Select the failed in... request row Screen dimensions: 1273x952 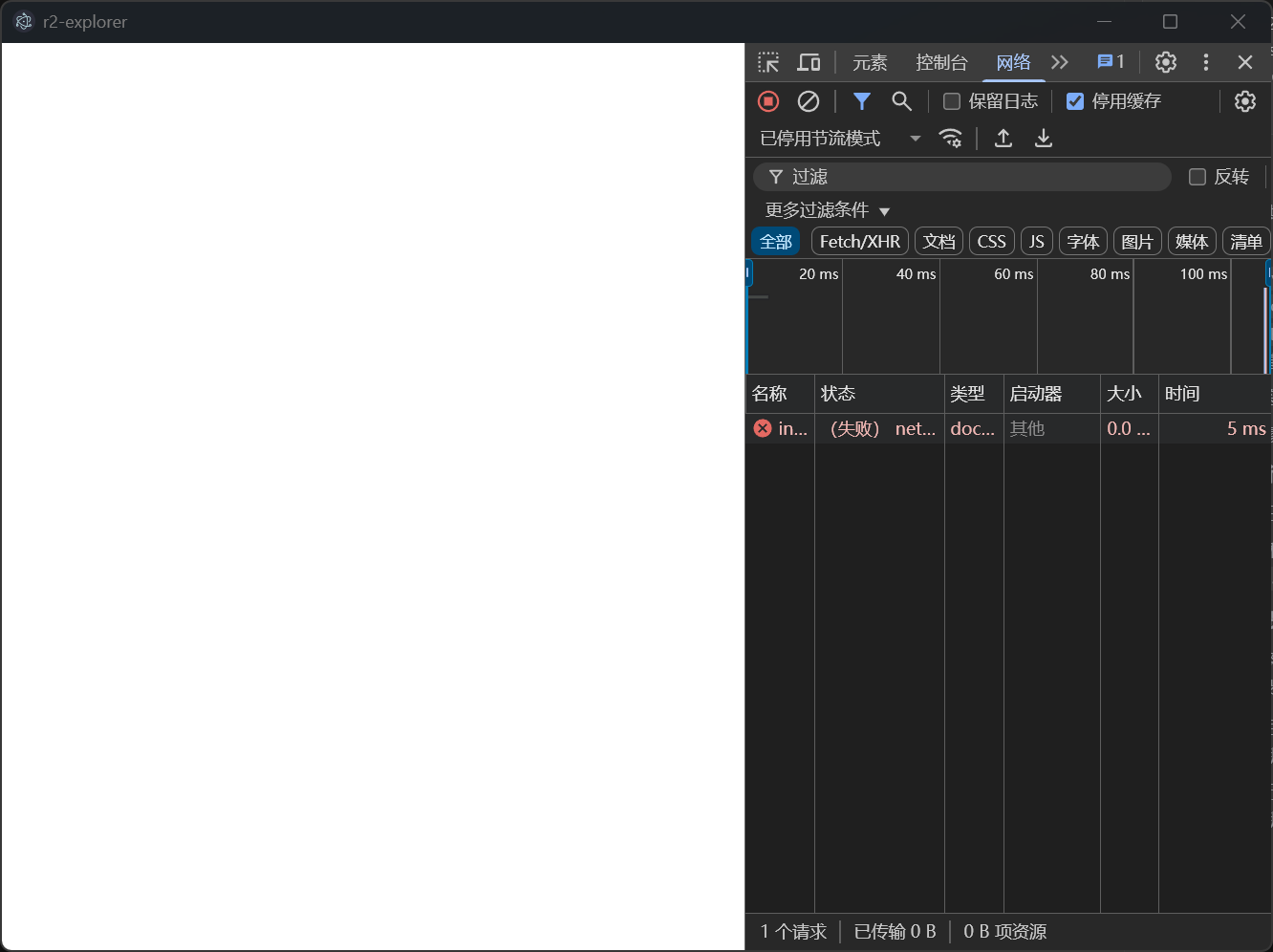[x=1008, y=428]
